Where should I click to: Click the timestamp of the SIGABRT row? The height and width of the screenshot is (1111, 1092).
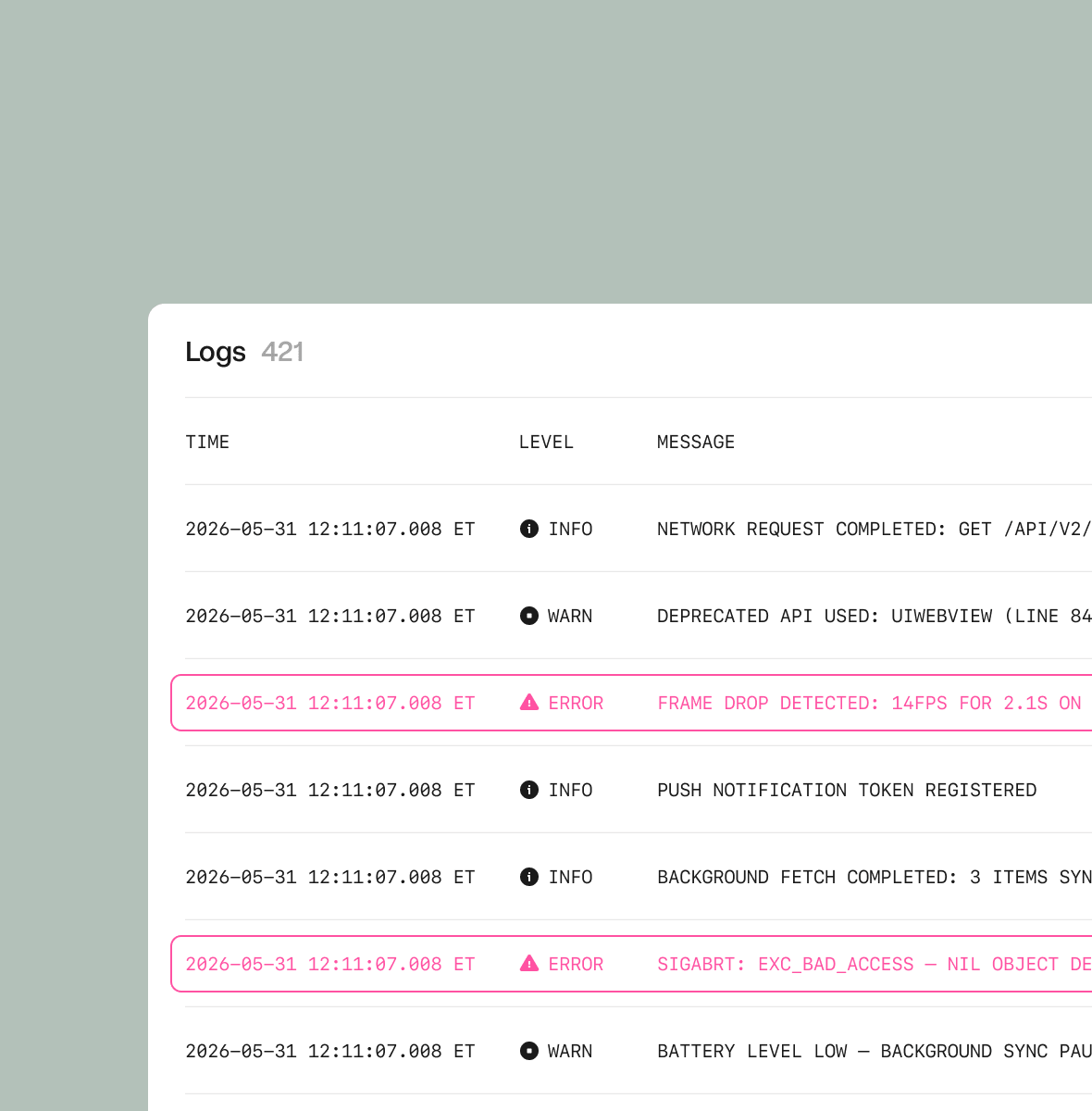point(330,964)
